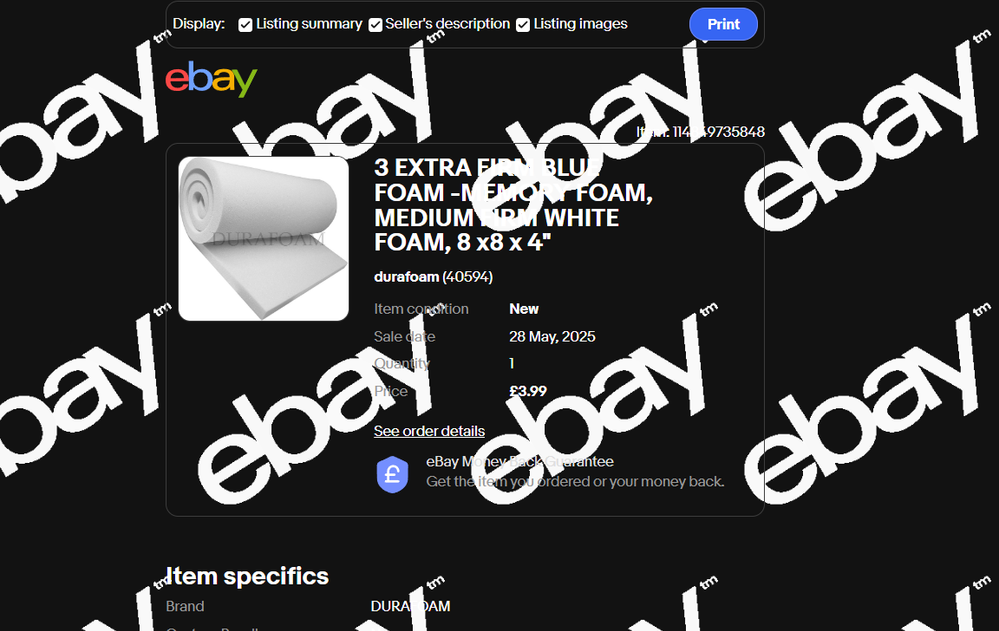Open the foam roll product thumbnail
The image size is (999, 631).
coord(263,238)
